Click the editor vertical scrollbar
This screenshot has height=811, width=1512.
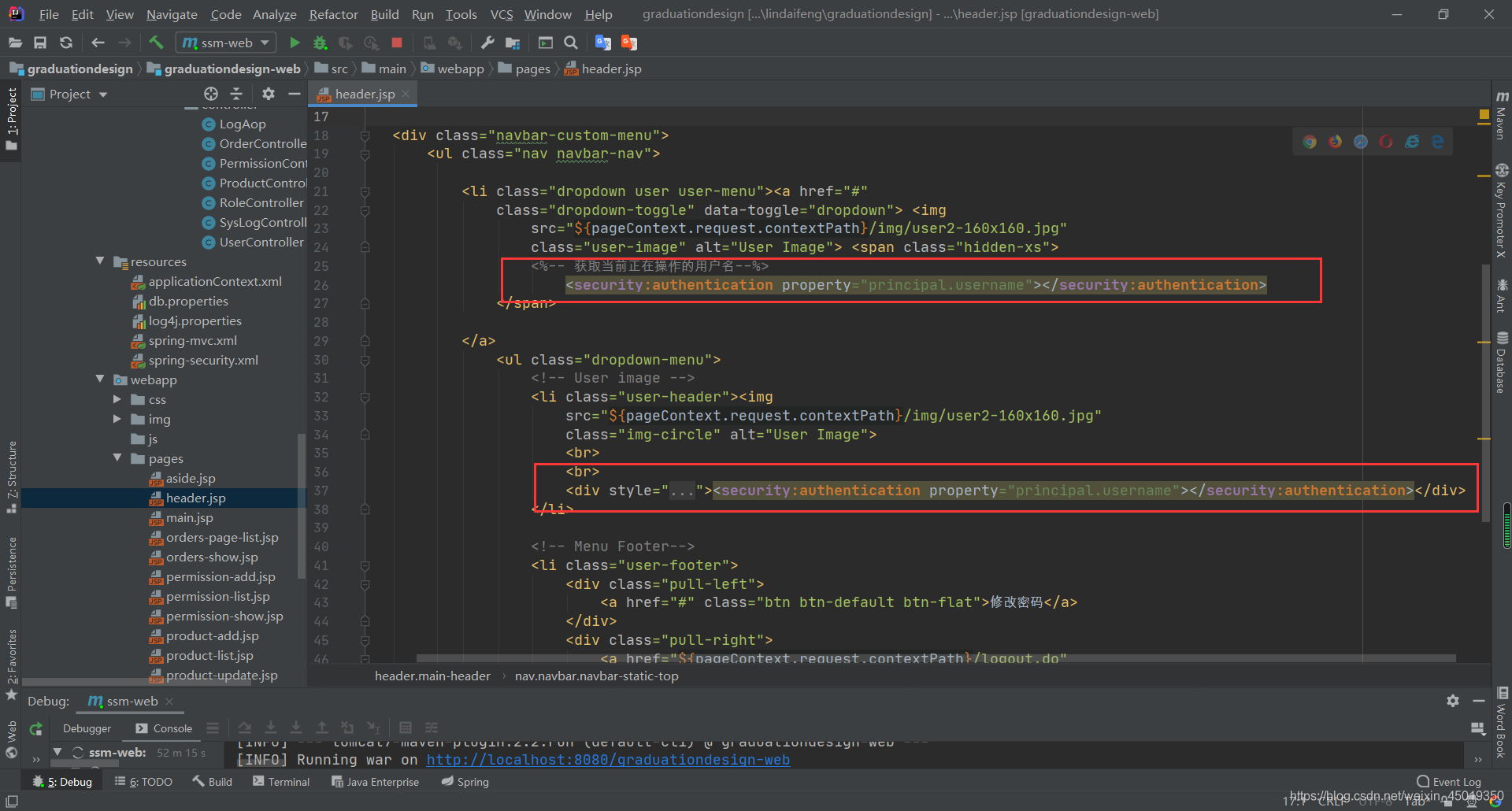pos(1485,394)
